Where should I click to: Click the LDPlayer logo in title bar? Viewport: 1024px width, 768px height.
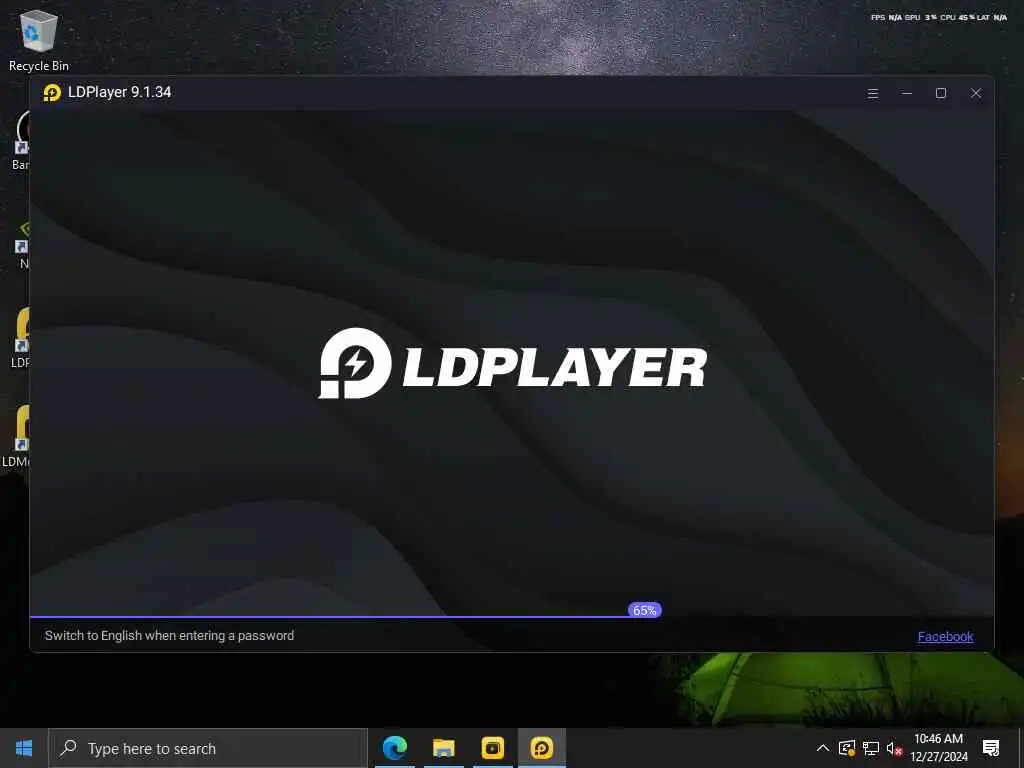52,93
